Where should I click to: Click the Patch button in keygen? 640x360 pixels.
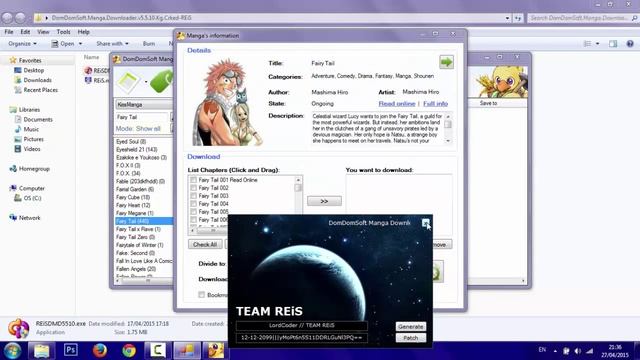coord(411,338)
